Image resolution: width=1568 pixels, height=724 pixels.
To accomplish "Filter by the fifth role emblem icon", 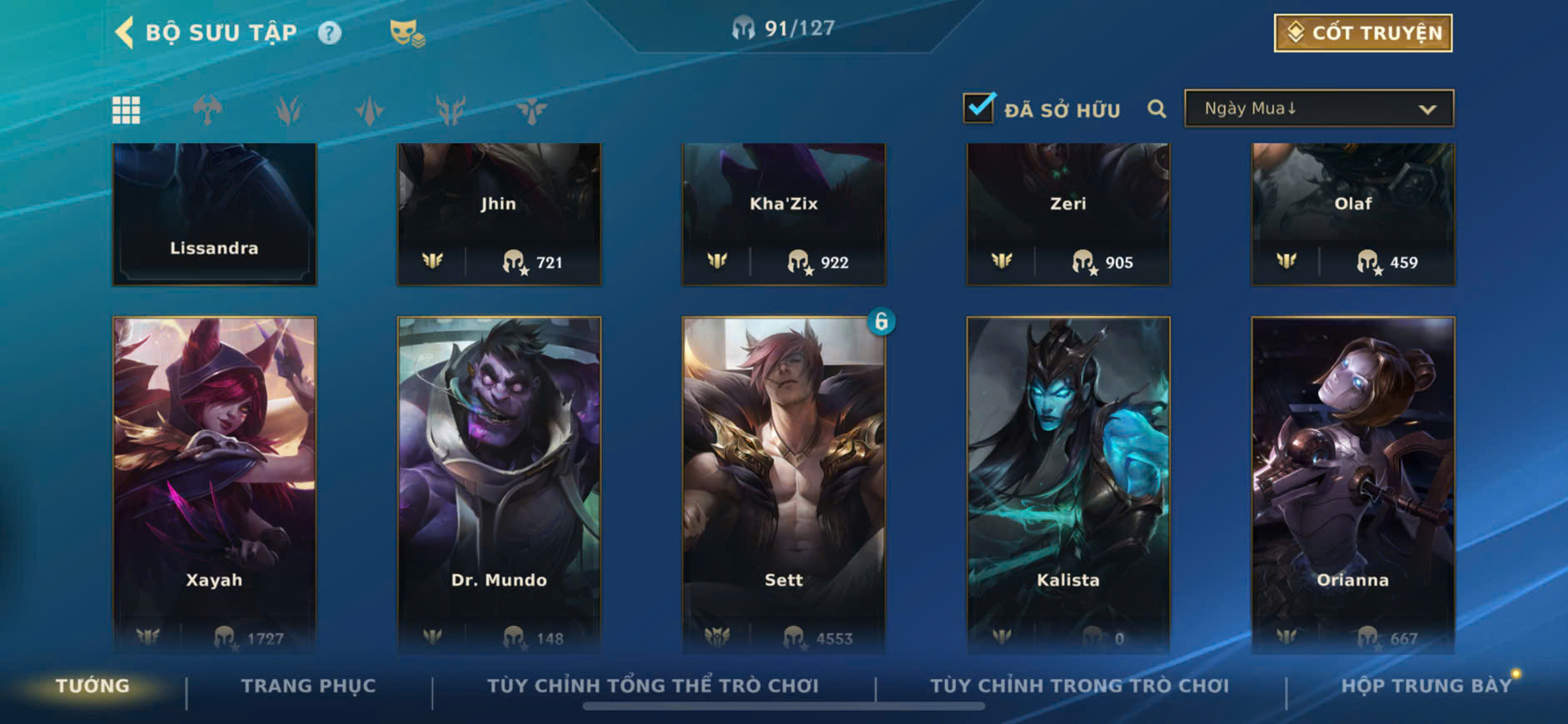I will point(531,110).
